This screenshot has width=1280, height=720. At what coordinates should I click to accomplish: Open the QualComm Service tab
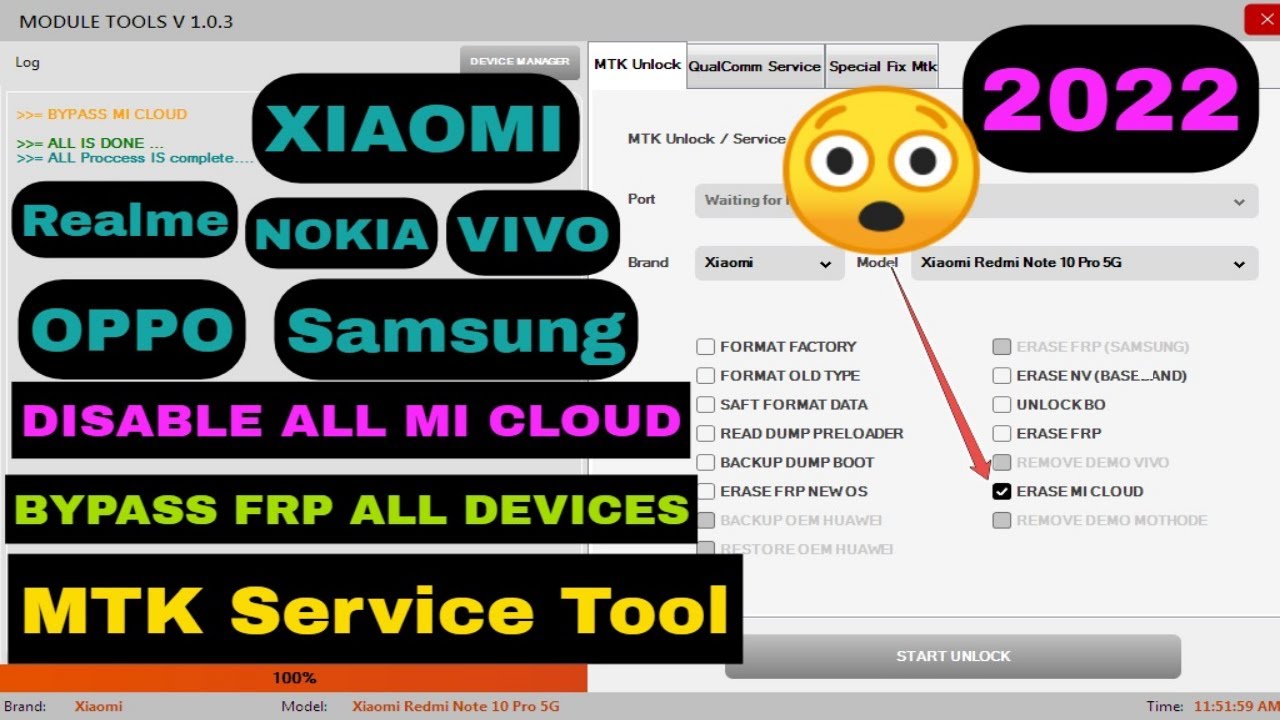[755, 66]
